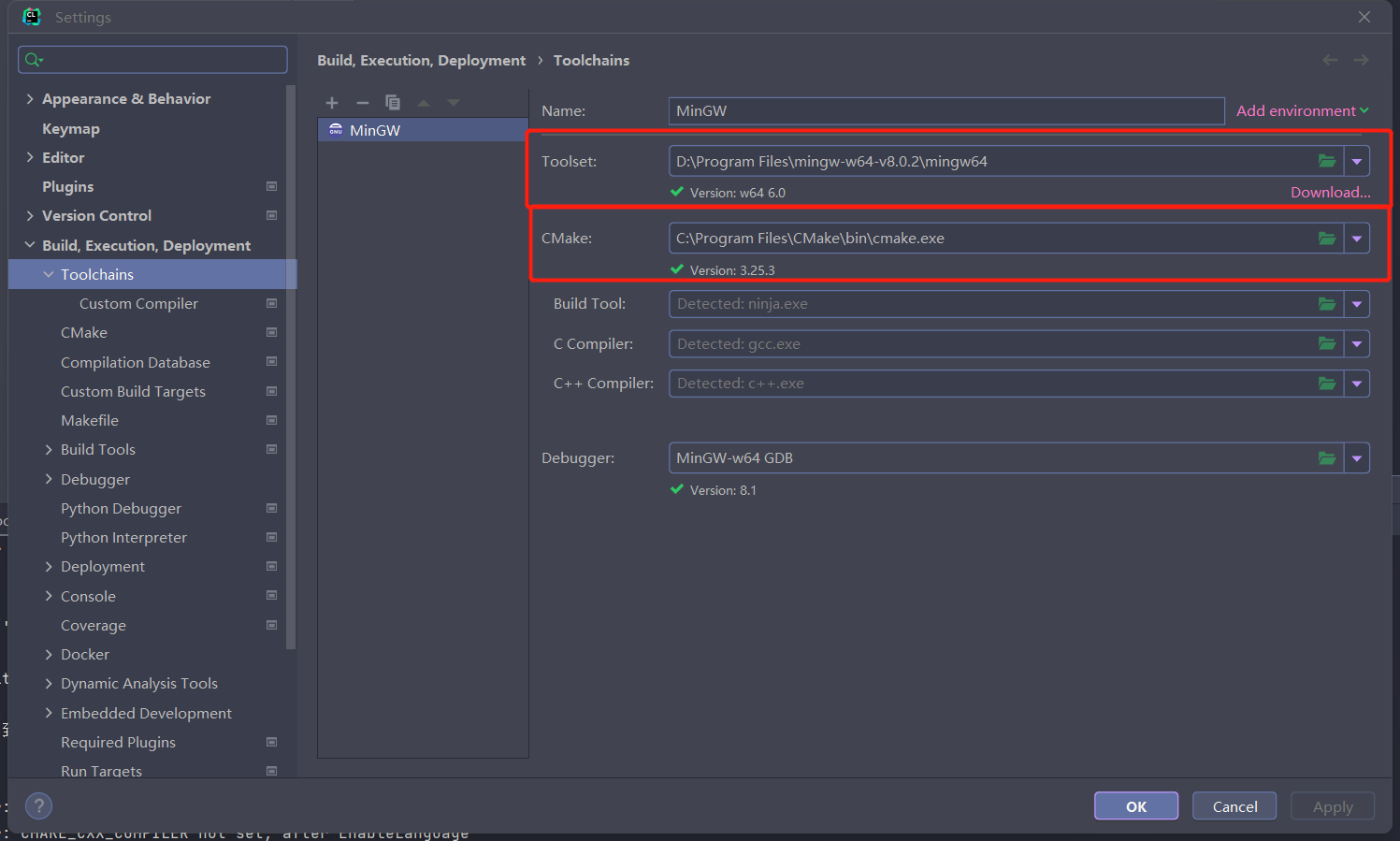Open the Python Debugger settings
Screen dimensions: 1400x841
[122, 508]
